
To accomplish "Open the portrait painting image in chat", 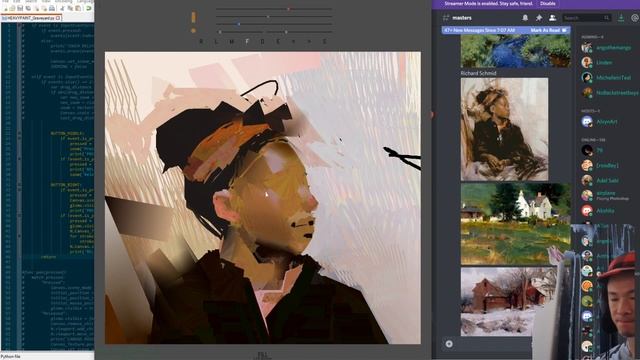I will [504, 129].
